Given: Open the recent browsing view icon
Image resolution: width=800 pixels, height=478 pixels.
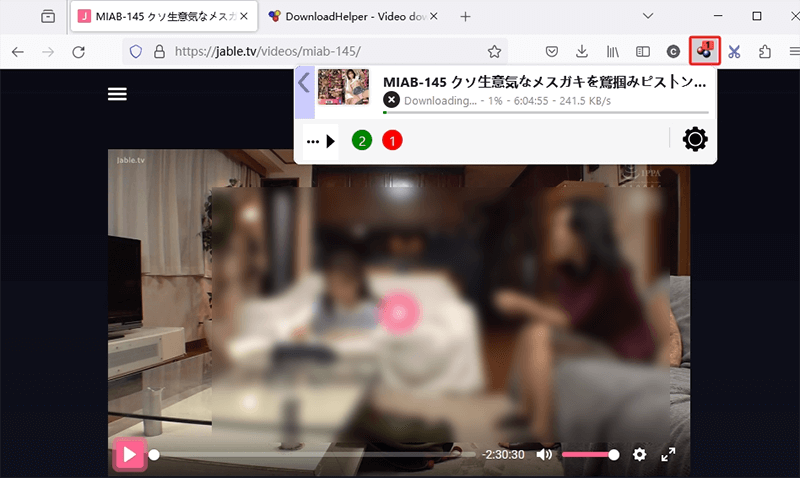Looking at the screenshot, I should (x=48, y=16).
